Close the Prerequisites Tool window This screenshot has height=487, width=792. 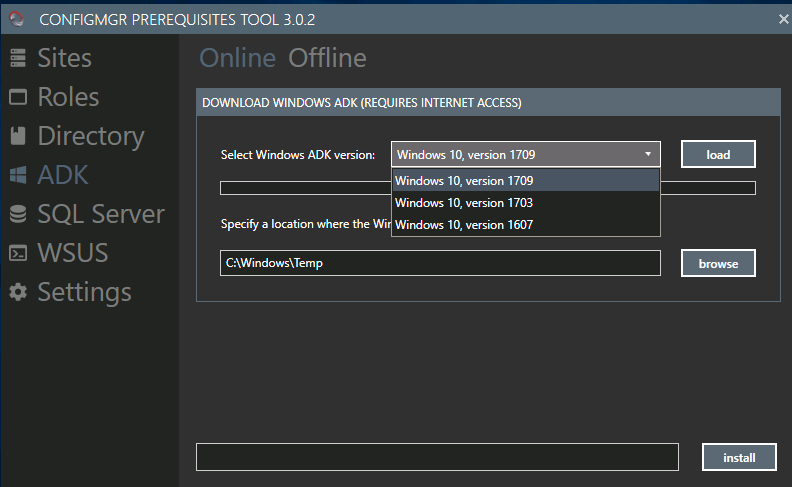(783, 19)
